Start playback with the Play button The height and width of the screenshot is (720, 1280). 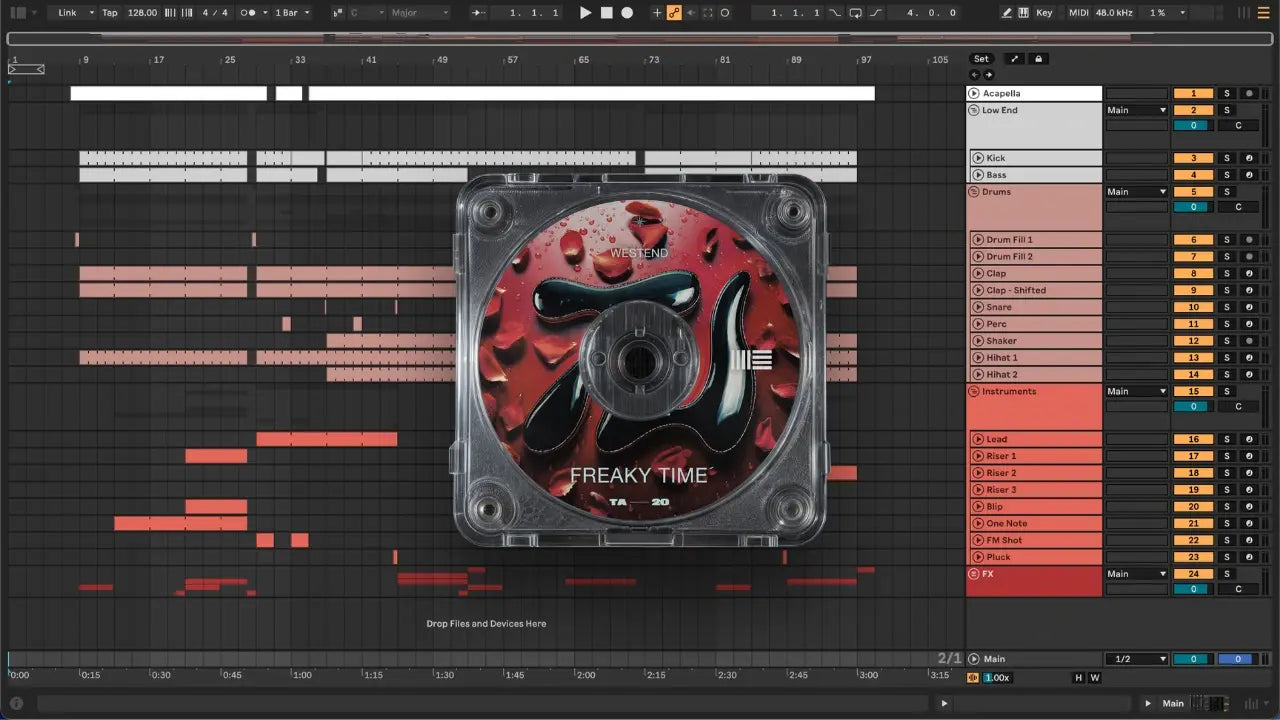(x=586, y=13)
